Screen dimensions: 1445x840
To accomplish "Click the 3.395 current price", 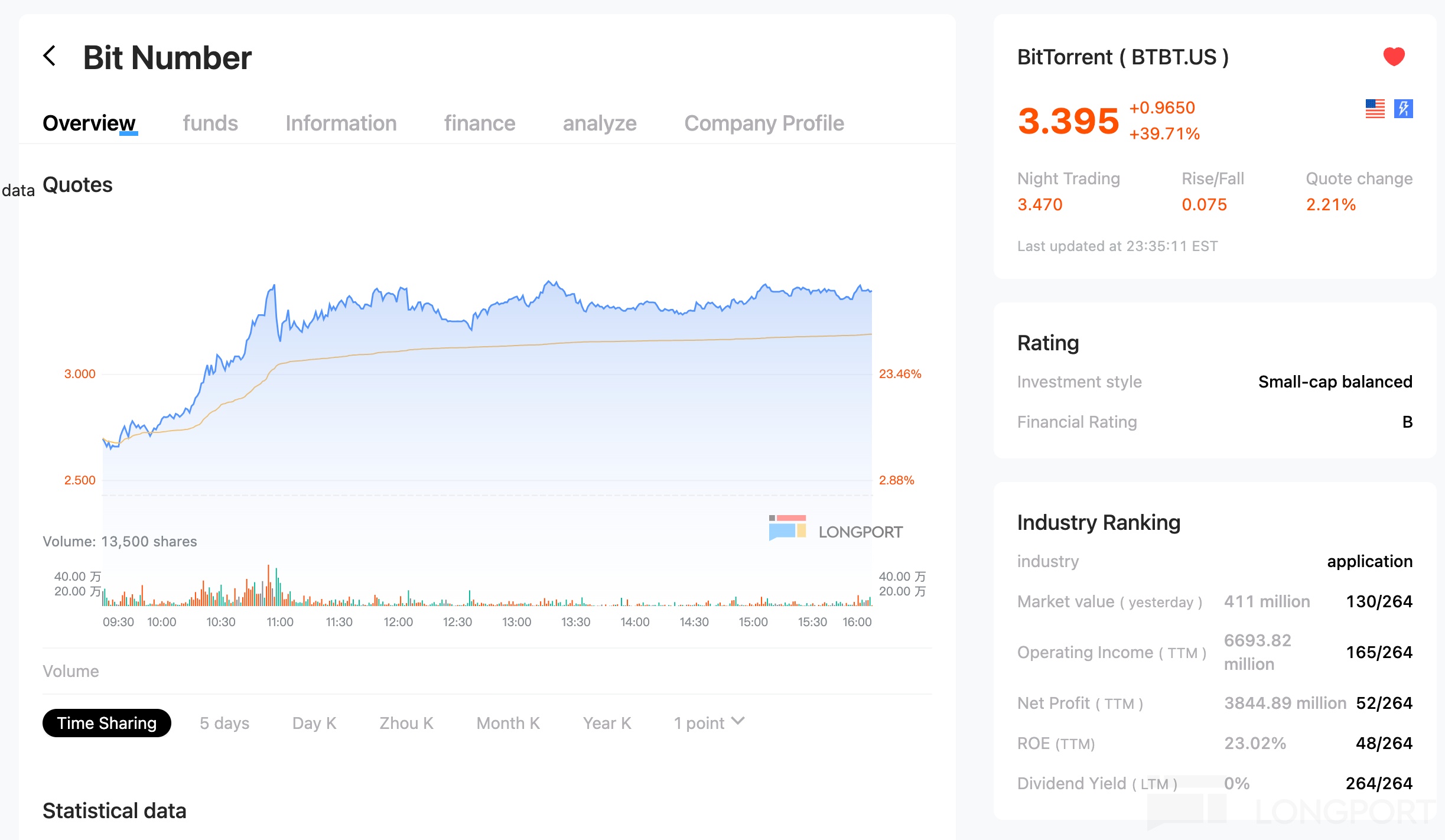I will (x=1068, y=121).
